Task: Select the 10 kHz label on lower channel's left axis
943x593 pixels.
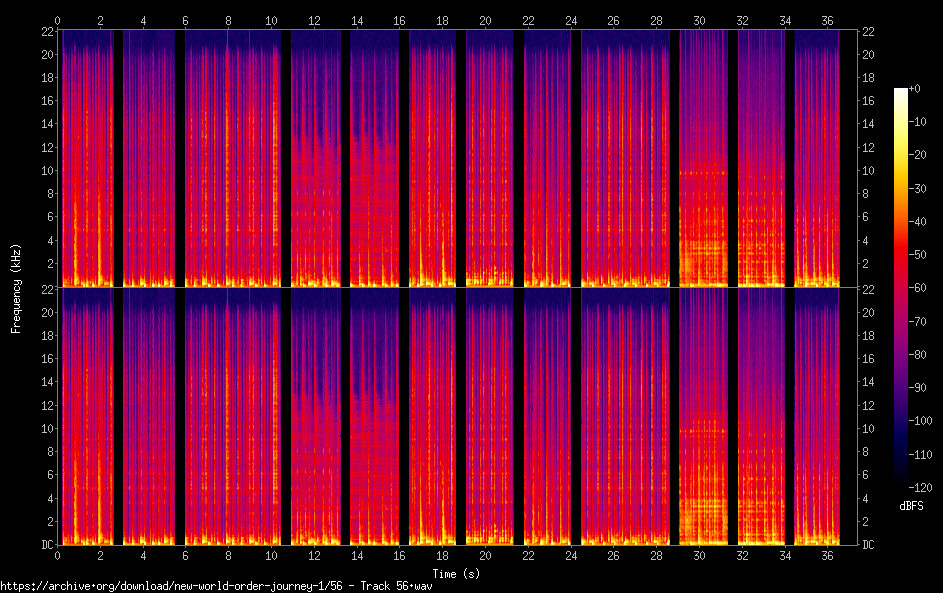Action: click(46, 428)
